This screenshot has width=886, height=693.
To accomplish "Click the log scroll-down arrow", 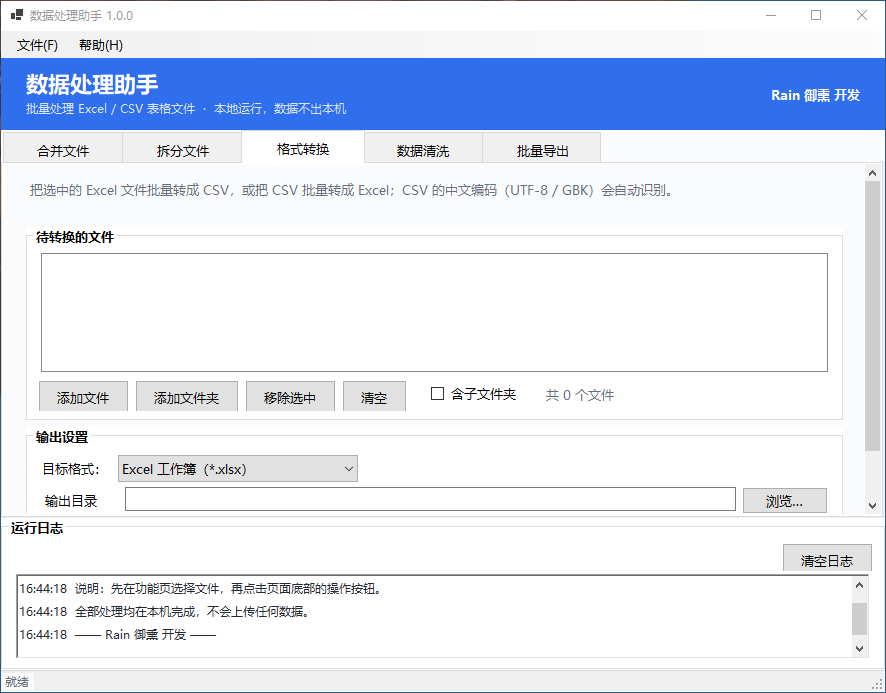I will point(859,649).
